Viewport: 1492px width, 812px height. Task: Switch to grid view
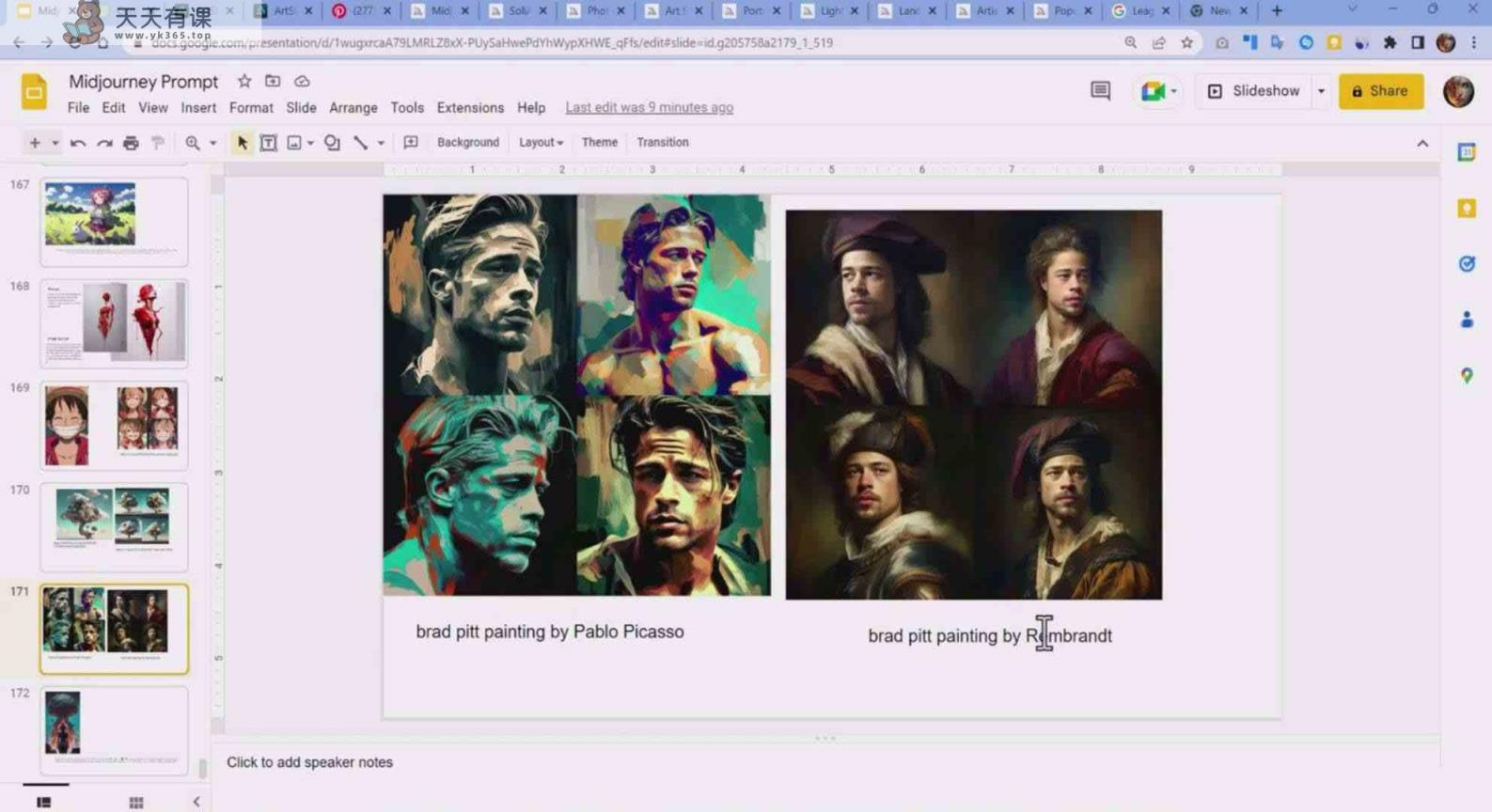tap(136, 802)
